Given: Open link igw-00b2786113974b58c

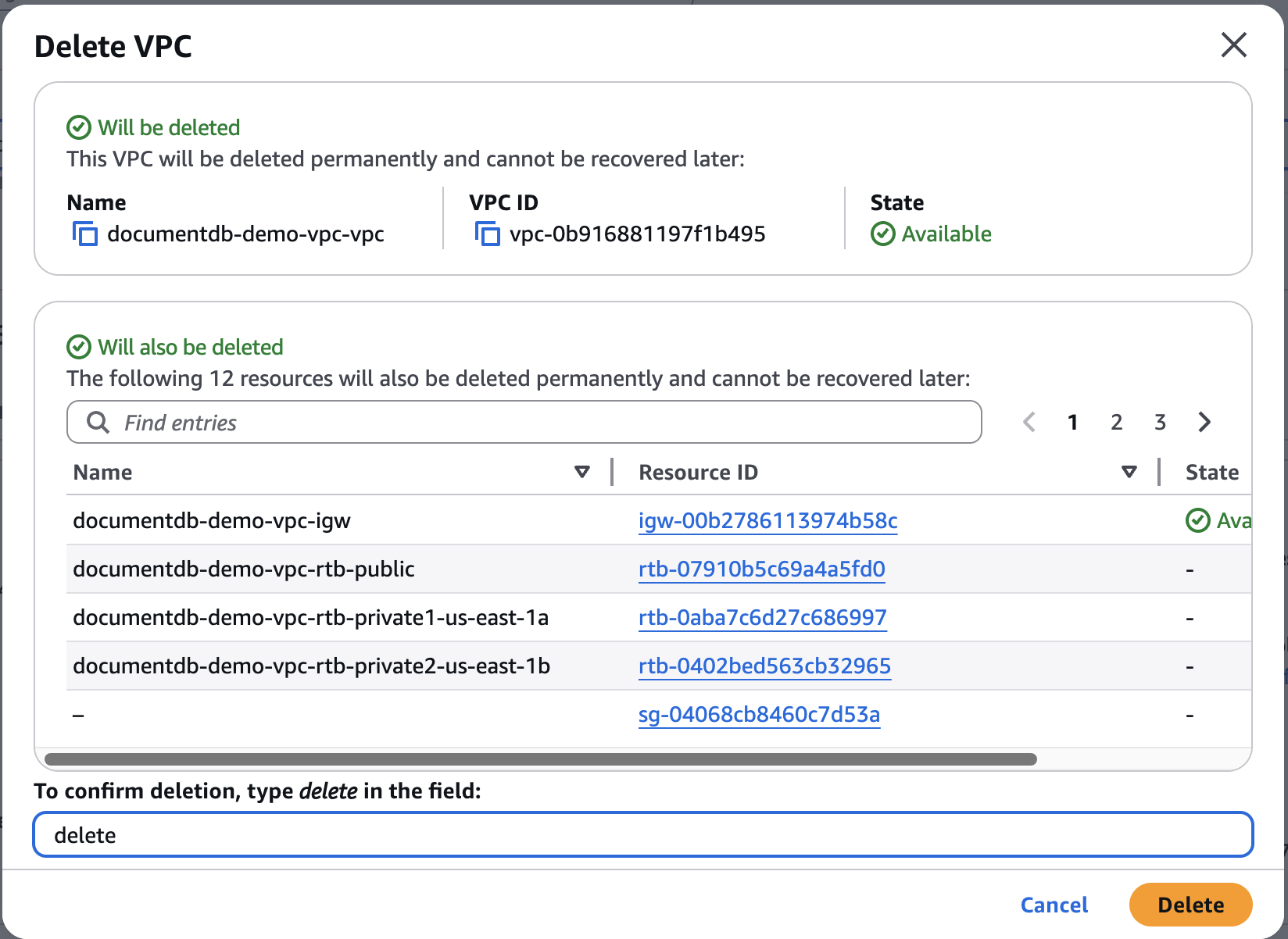Looking at the screenshot, I should (767, 521).
